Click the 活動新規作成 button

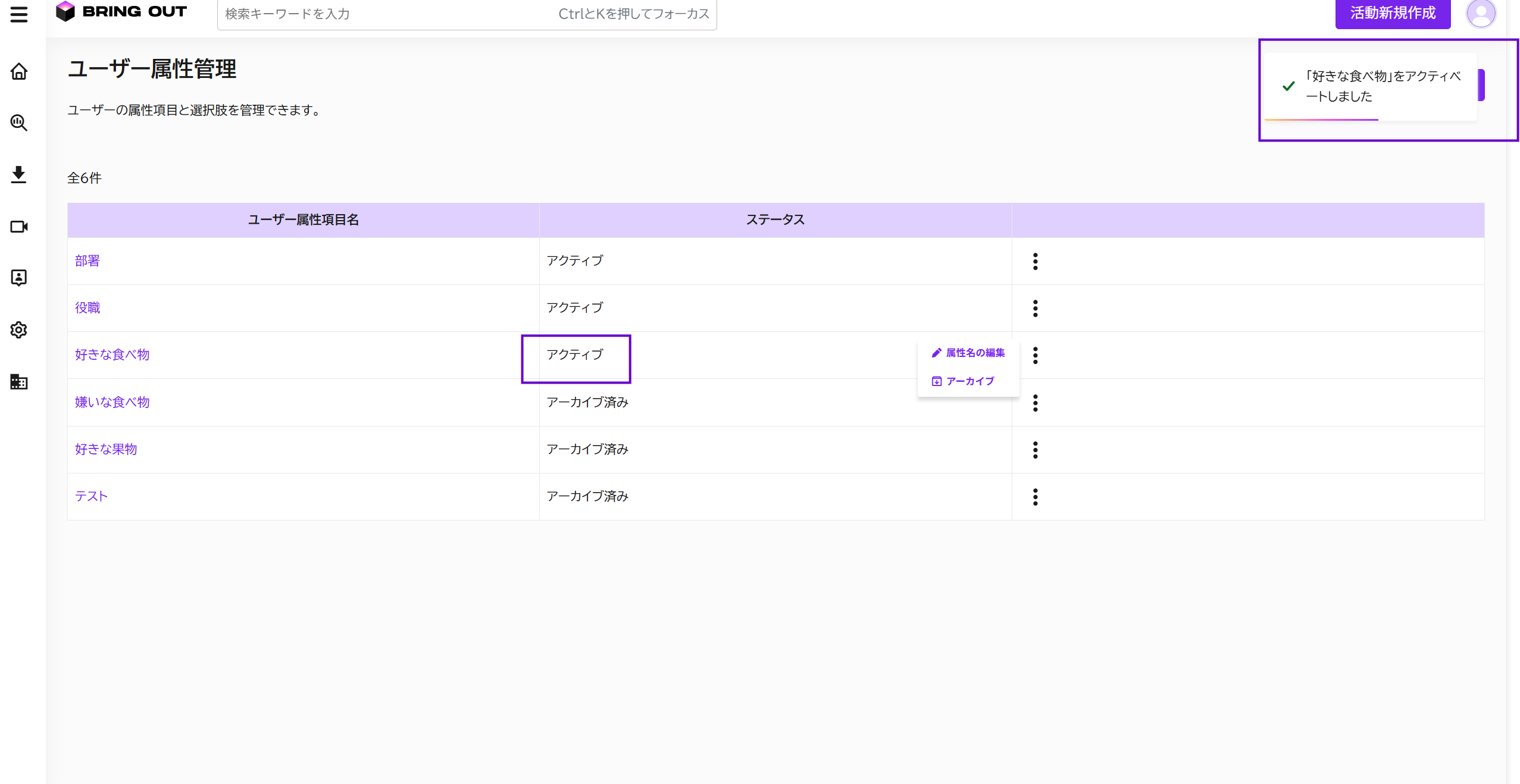pyautogui.click(x=1392, y=13)
